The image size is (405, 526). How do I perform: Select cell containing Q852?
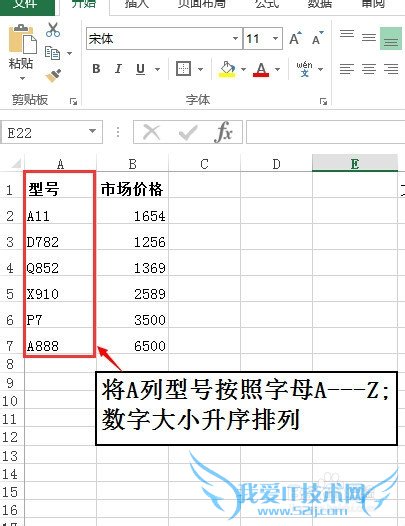(x=60, y=263)
